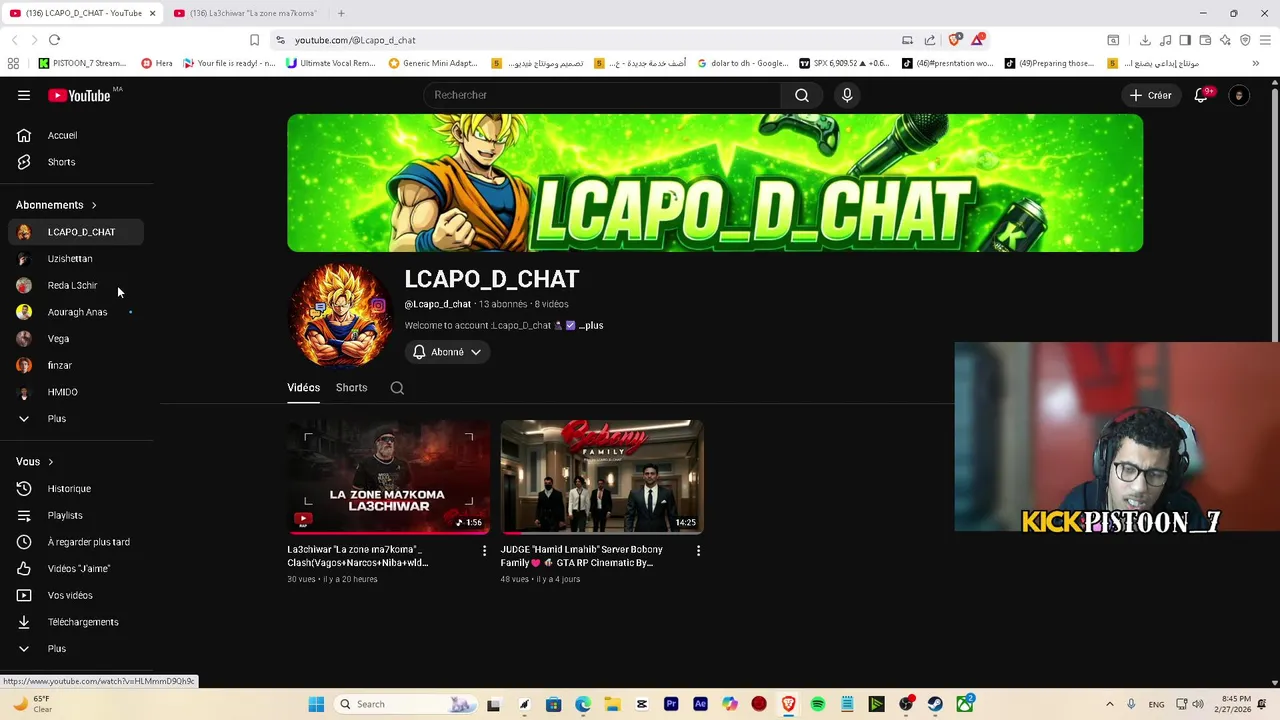Share this page icon in address bar
The height and width of the screenshot is (720, 1280).
930,40
